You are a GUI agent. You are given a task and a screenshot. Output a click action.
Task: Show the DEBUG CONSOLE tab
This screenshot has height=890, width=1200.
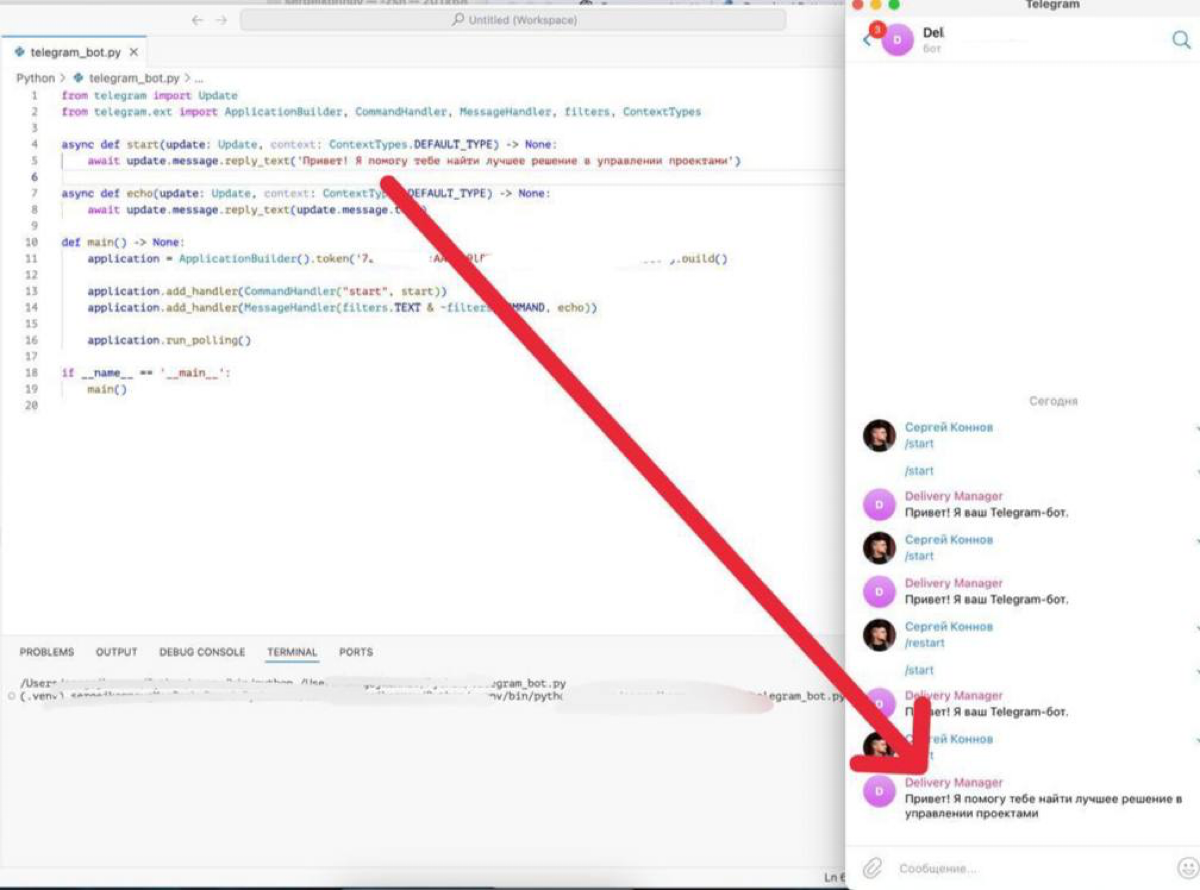(202, 652)
